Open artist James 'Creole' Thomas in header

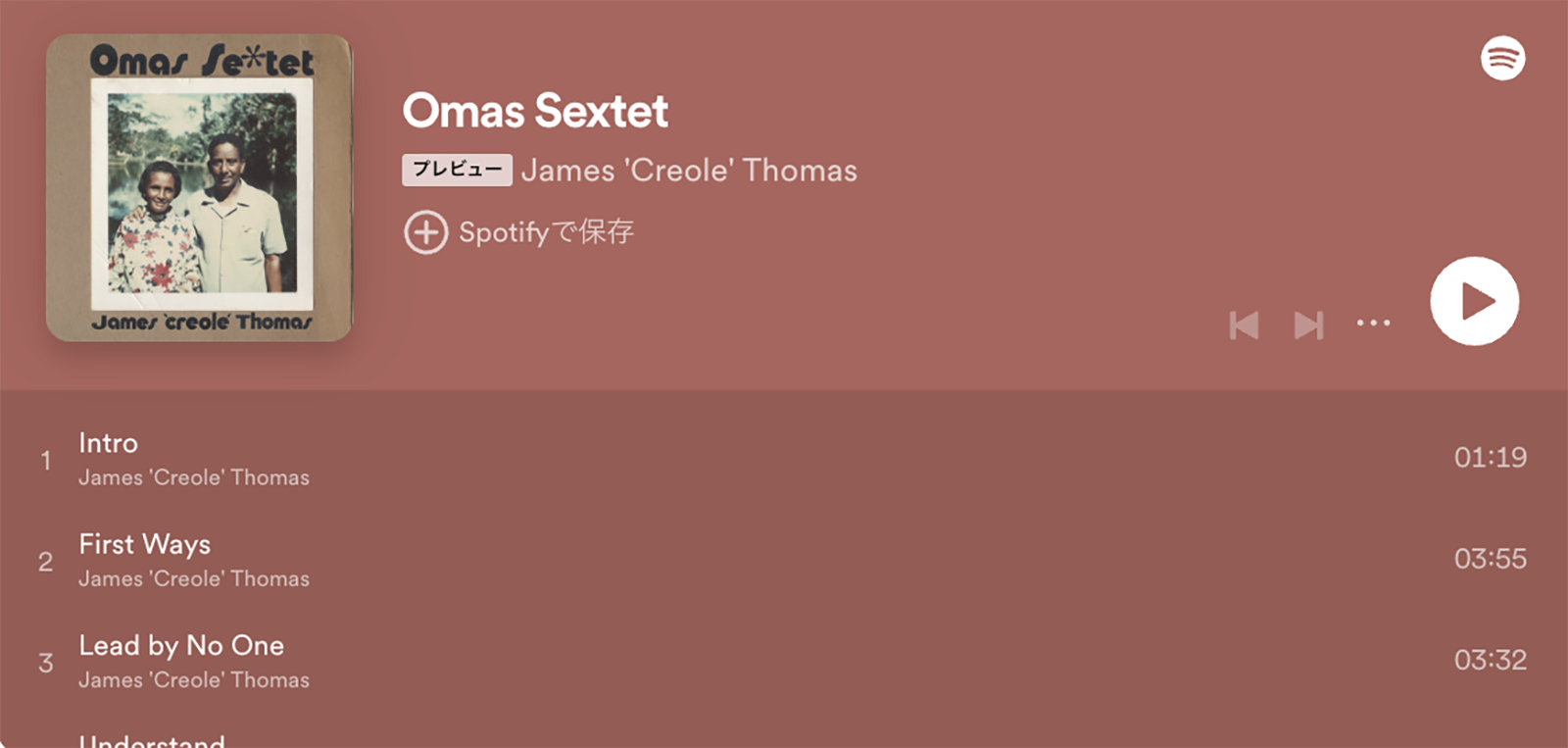[x=689, y=171]
